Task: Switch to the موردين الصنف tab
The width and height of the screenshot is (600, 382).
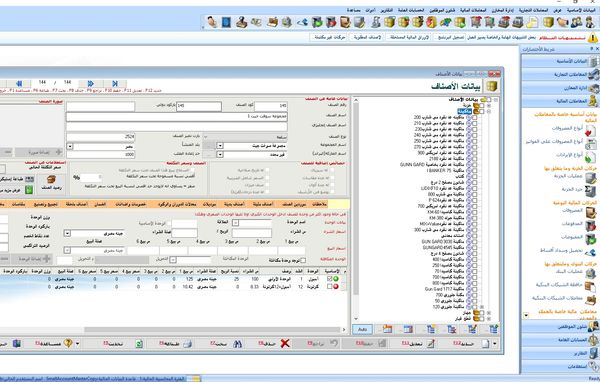Action: pos(294,204)
